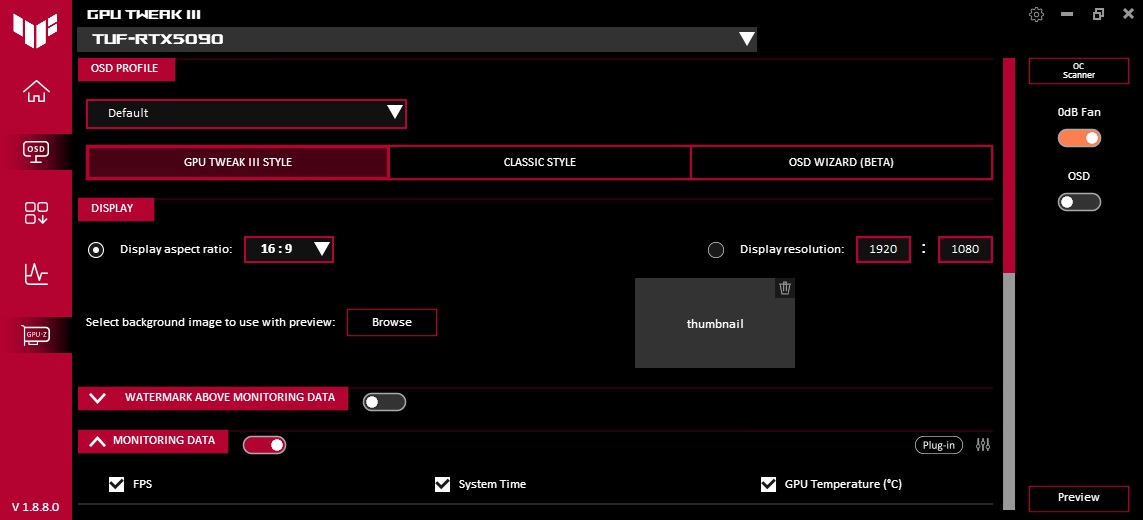This screenshot has width=1143, height=520.
Task: Click the background thumbnail preview box
Action: [714, 323]
